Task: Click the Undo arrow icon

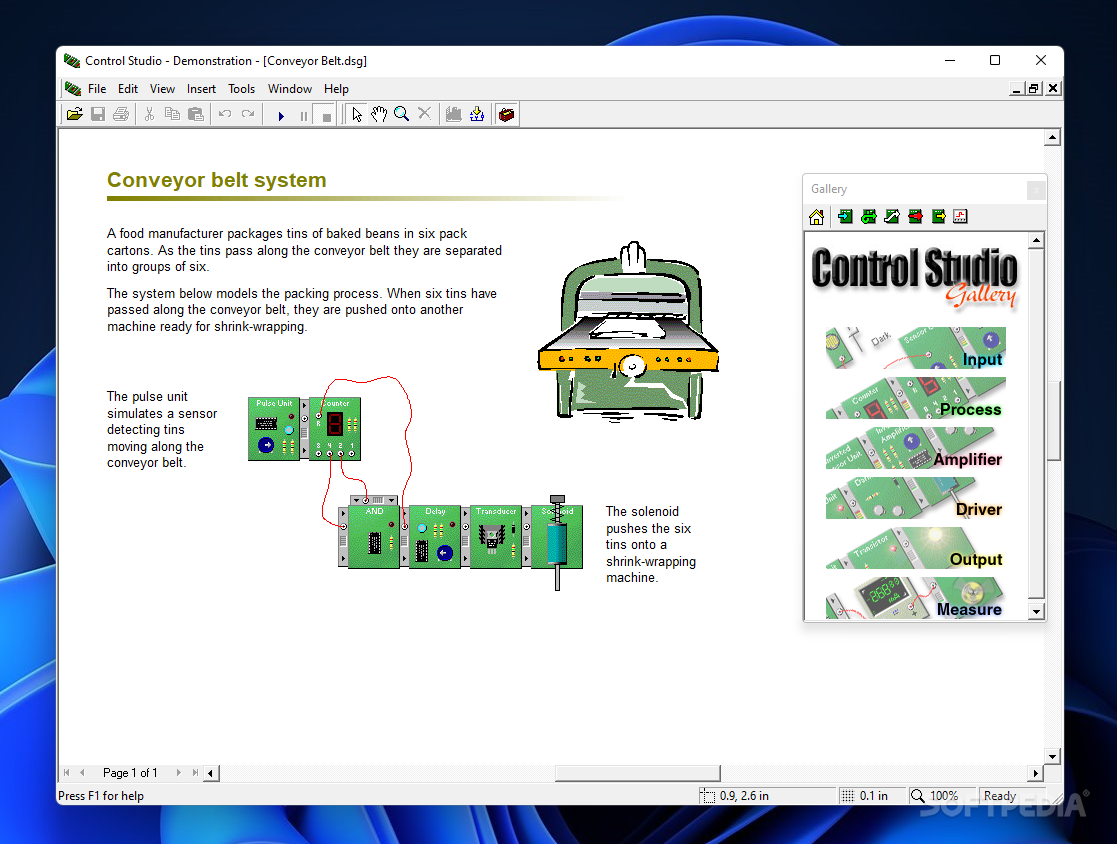Action: (x=224, y=114)
